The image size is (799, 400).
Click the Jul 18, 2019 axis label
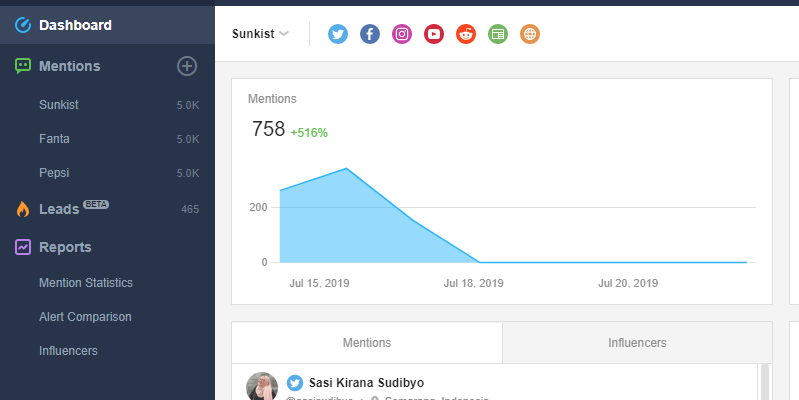(473, 283)
